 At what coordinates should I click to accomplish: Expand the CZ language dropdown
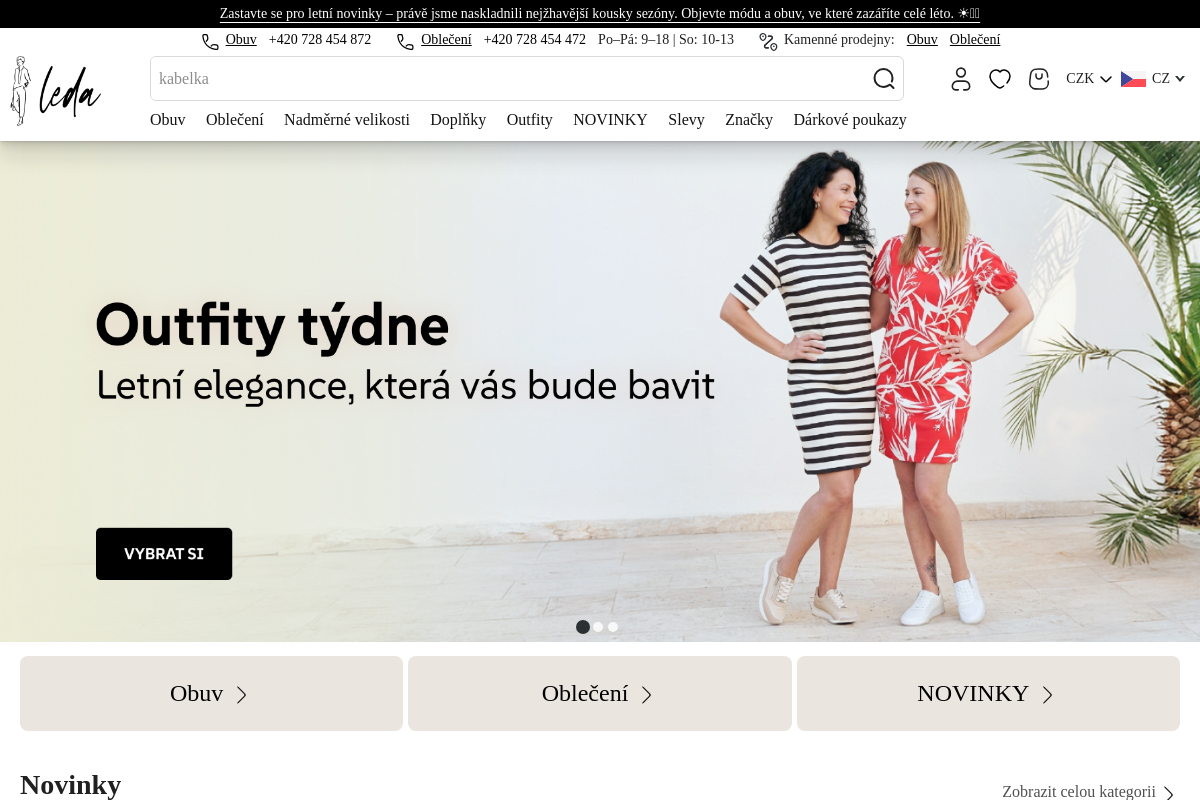[x=1153, y=79]
